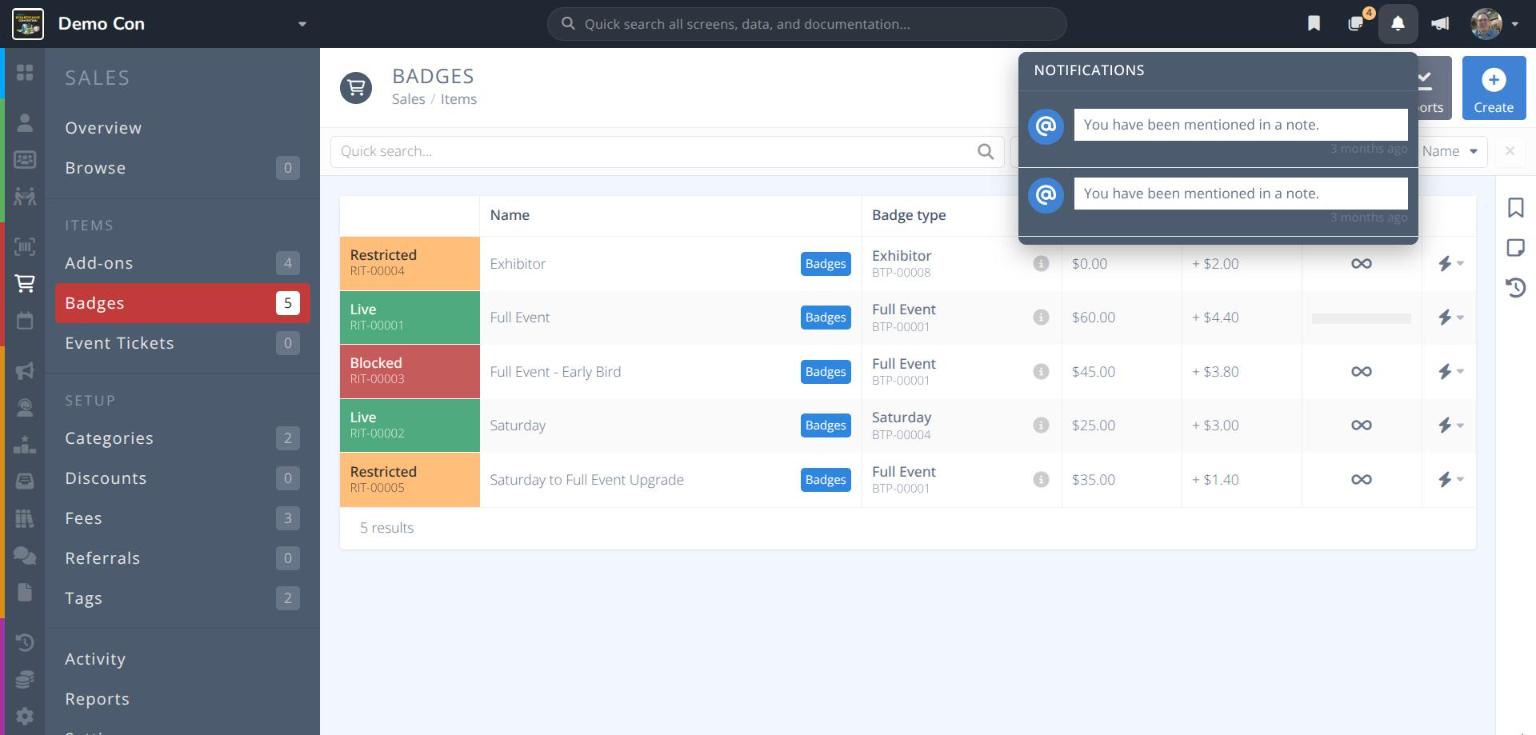1536x735 pixels.
Task: Open the settings gear icon in left rail
Action: click(x=25, y=717)
